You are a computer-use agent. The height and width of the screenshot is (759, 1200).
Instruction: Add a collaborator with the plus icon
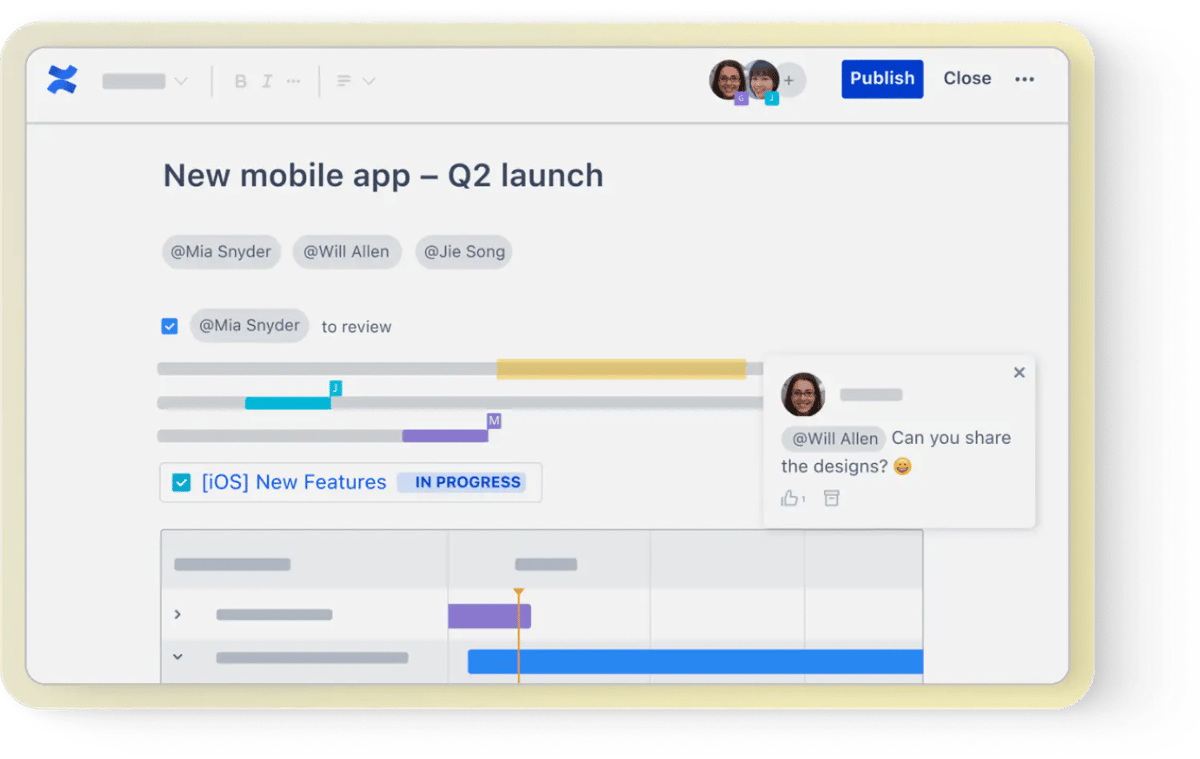(788, 80)
